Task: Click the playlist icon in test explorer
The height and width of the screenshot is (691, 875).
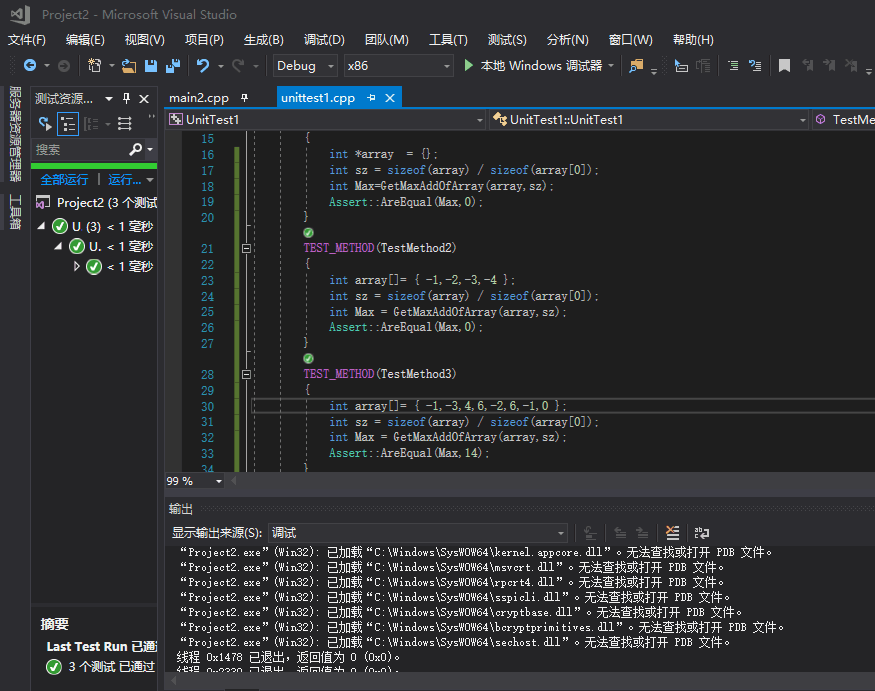Action: [x=124, y=123]
